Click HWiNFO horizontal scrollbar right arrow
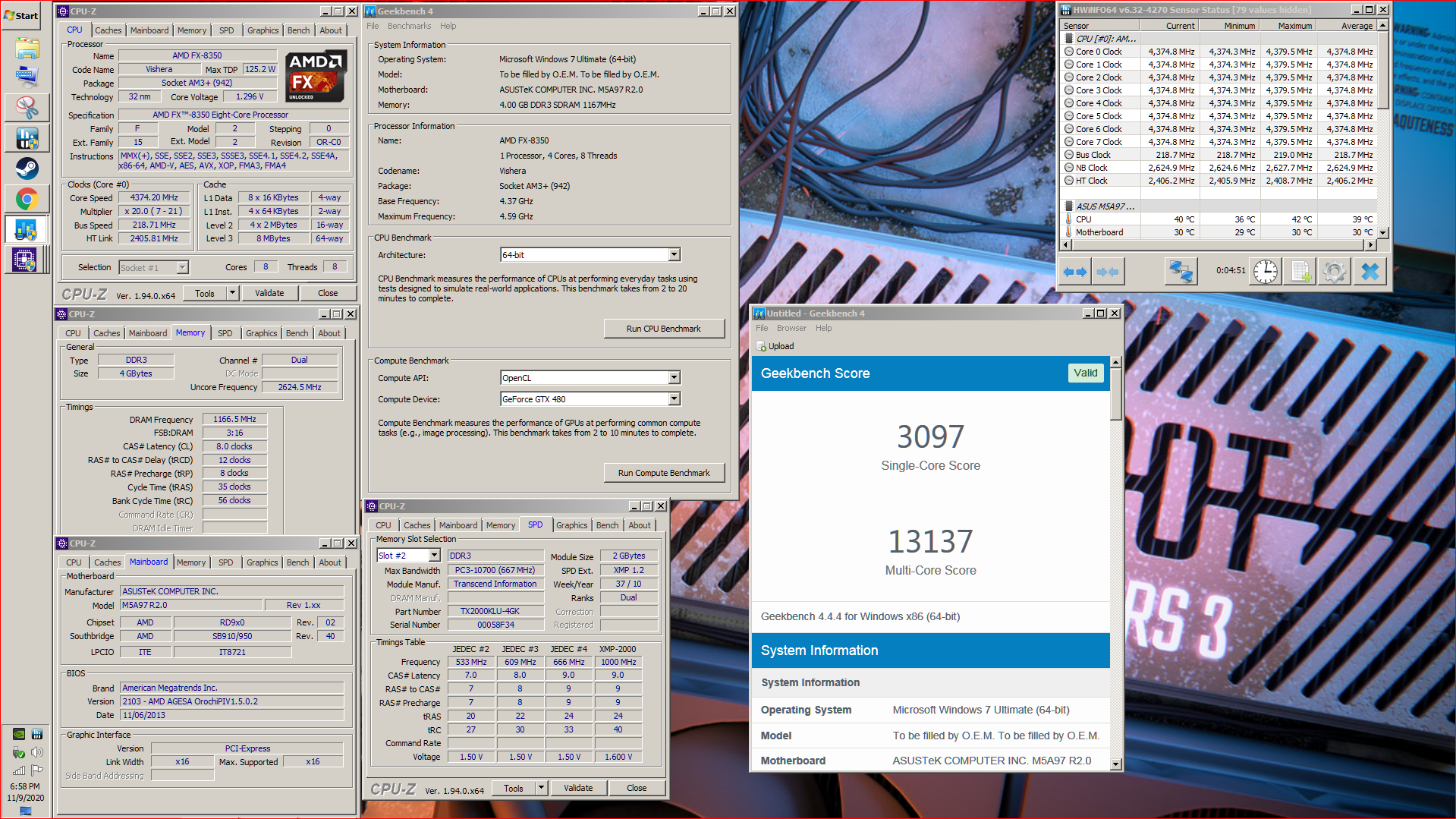This screenshot has height=819, width=1456. coord(1371,244)
